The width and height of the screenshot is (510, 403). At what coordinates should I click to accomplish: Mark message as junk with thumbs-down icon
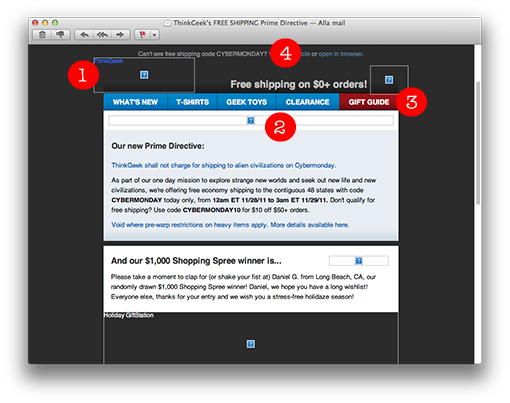coord(60,35)
